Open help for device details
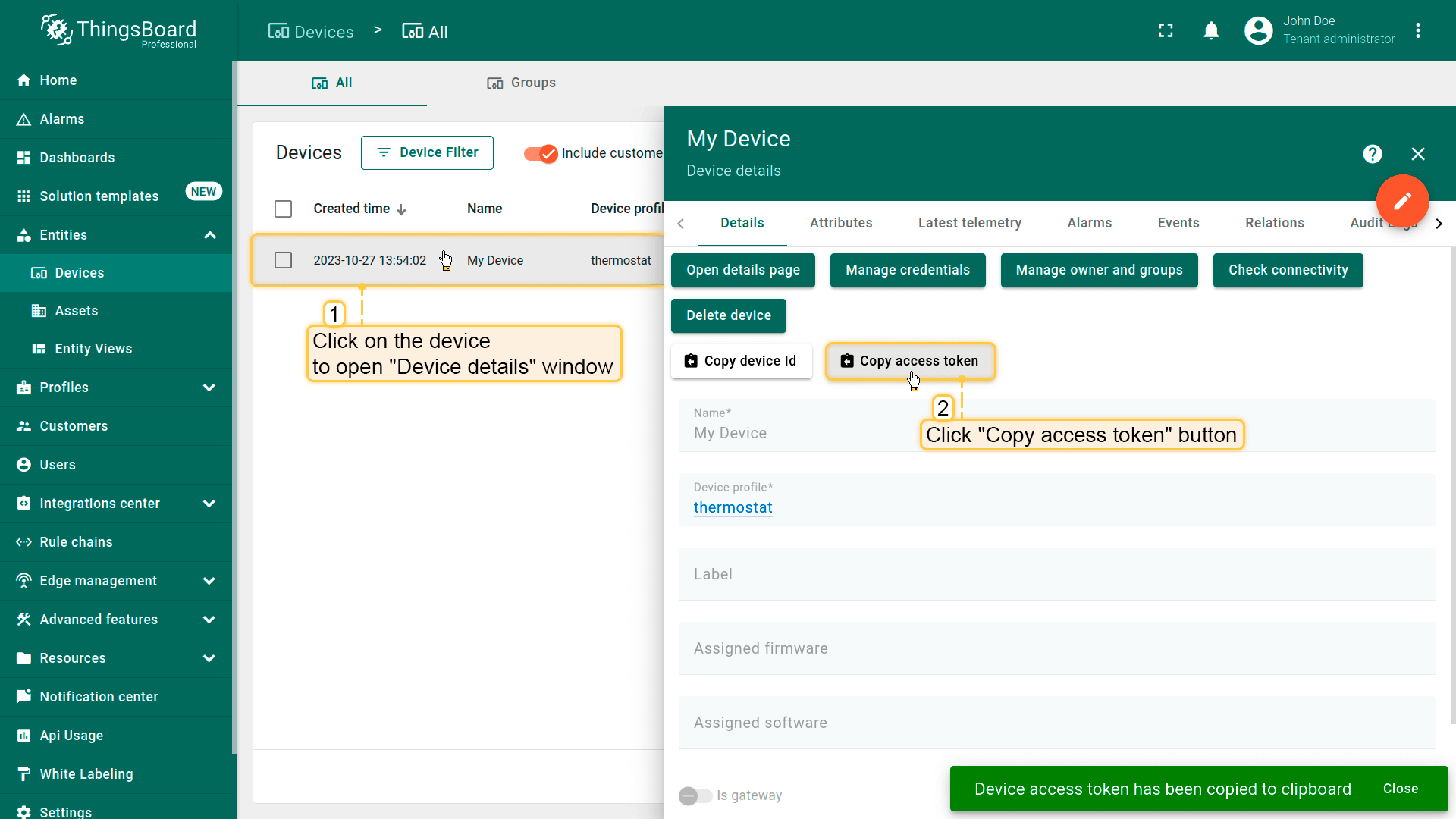Viewport: 1456px width, 819px height. point(1372,154)
